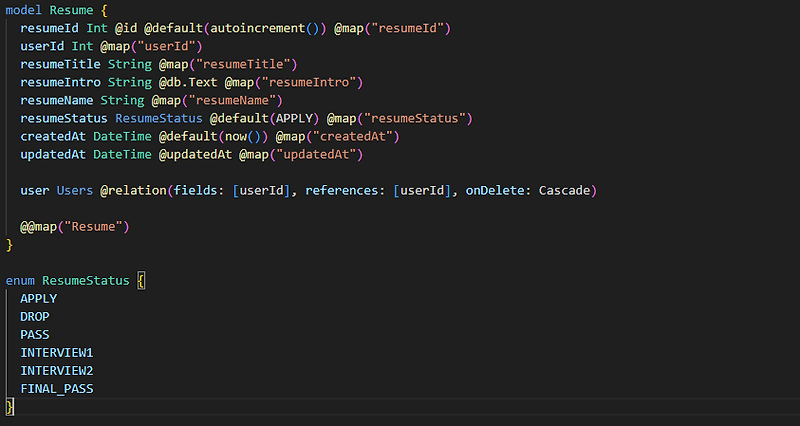800x426 pixels.
Task: Click the 'INTERVIEW2' enum value
Action: (57, 371)
